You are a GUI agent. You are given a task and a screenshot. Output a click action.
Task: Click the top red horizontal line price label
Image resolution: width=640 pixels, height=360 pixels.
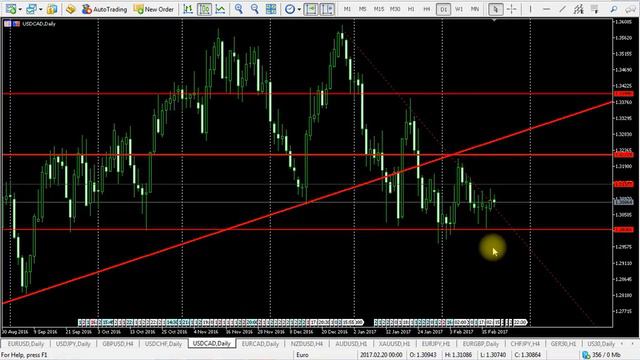click(x=624, y=94)
